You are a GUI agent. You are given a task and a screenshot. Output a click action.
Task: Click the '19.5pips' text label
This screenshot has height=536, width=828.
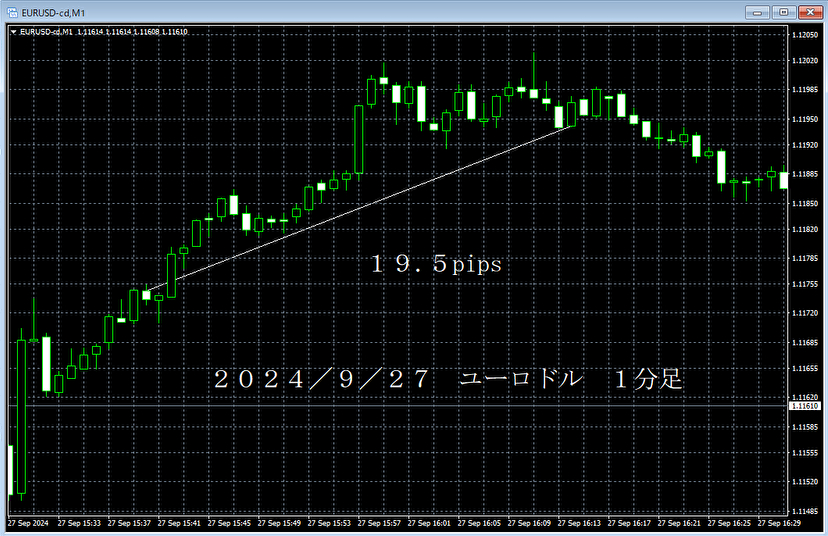[x=436, y=264]
